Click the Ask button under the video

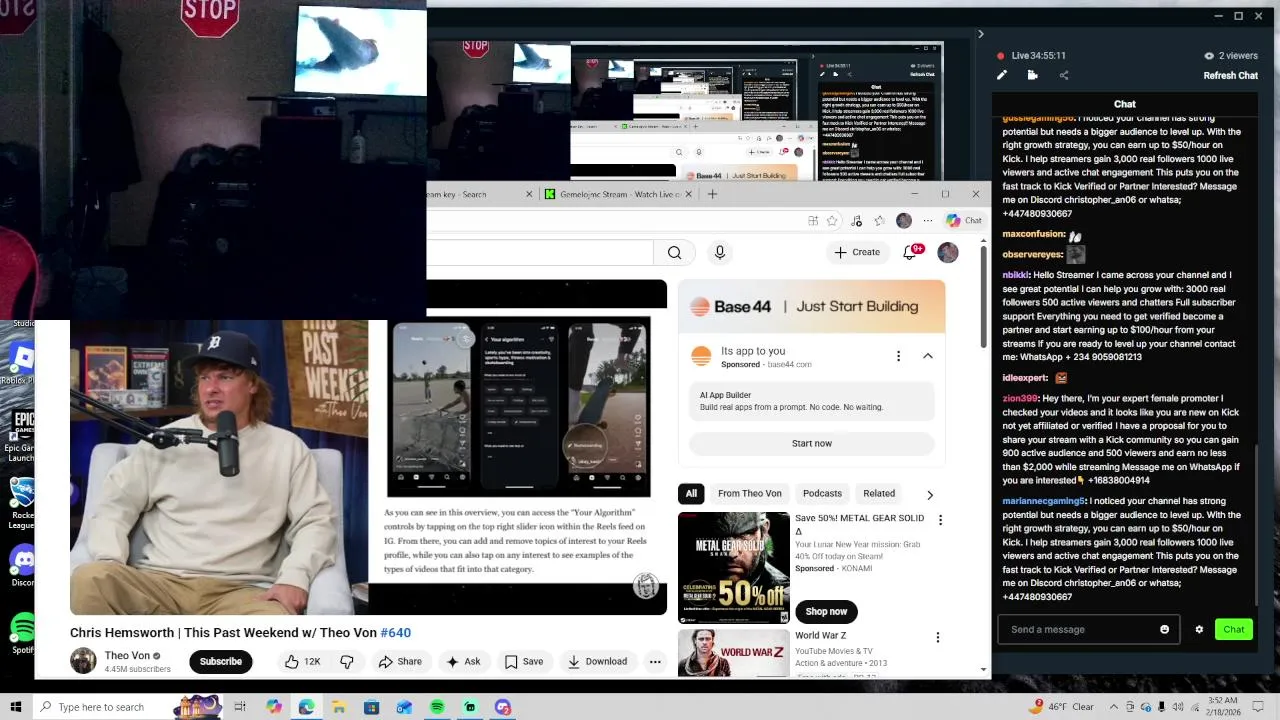pos(463,661)
